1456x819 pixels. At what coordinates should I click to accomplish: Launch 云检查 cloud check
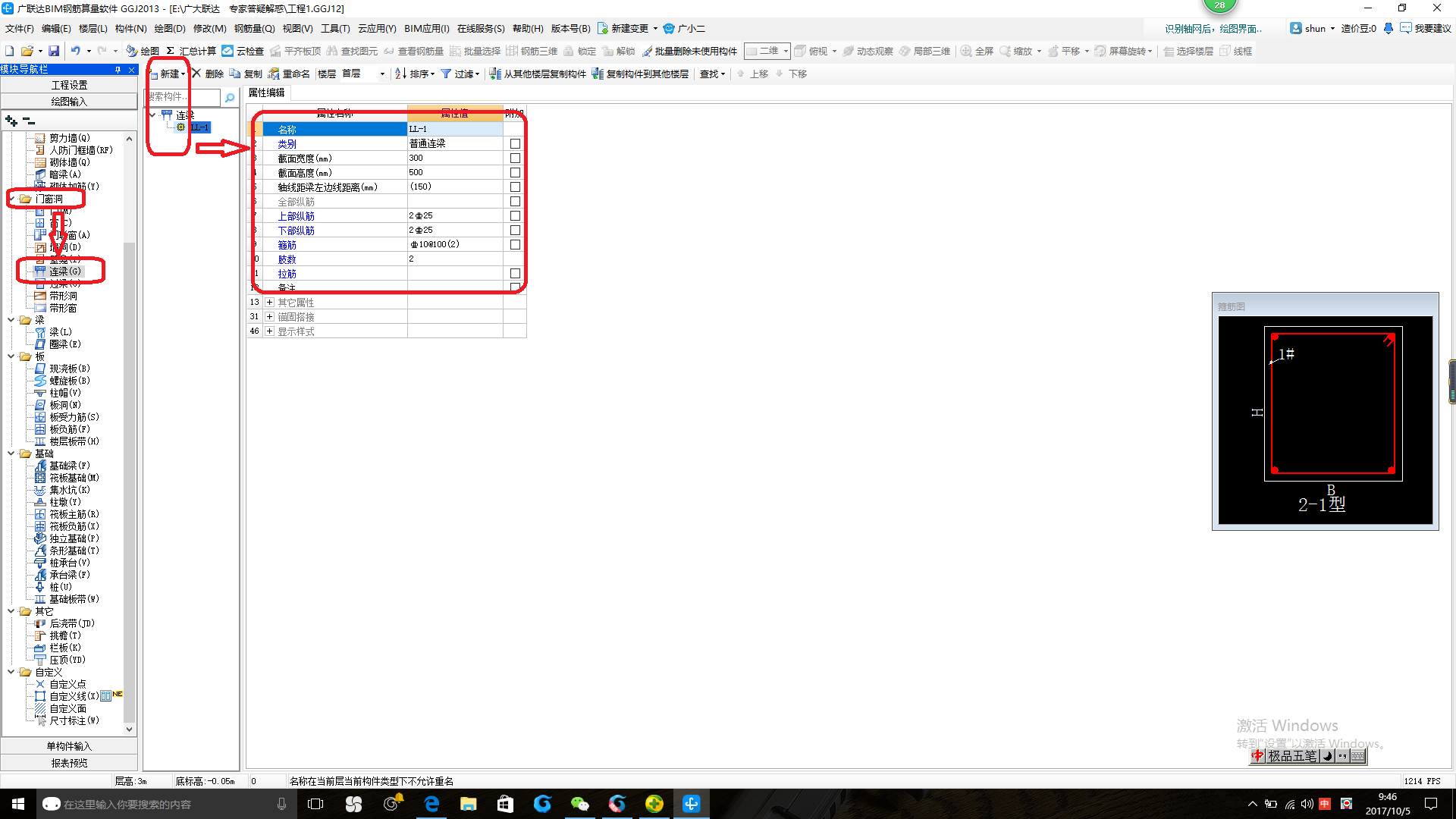point(243,51)
